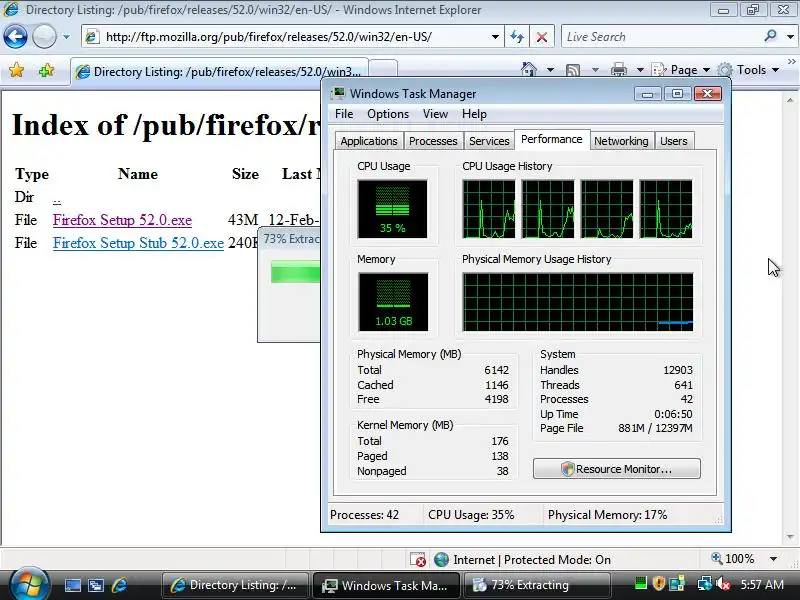
Task: Click the IE Back navigation button
Action: 15,37
